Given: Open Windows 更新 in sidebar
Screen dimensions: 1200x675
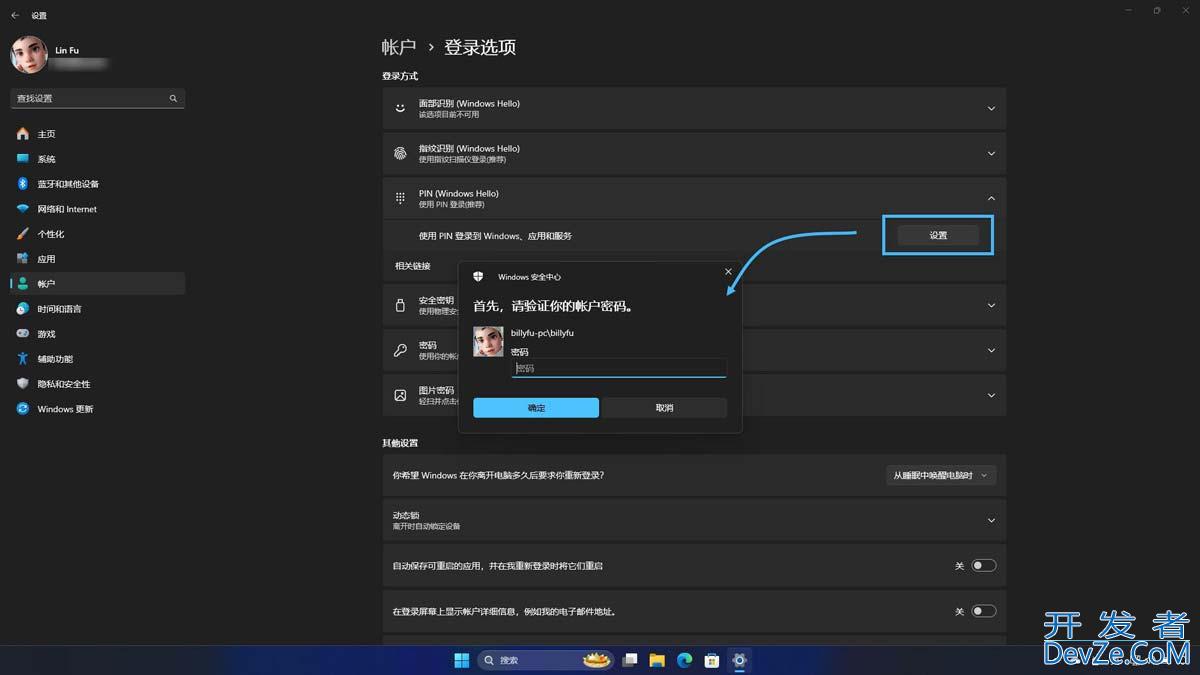Looking at the screenshot, I should click(x=97, y=409).
